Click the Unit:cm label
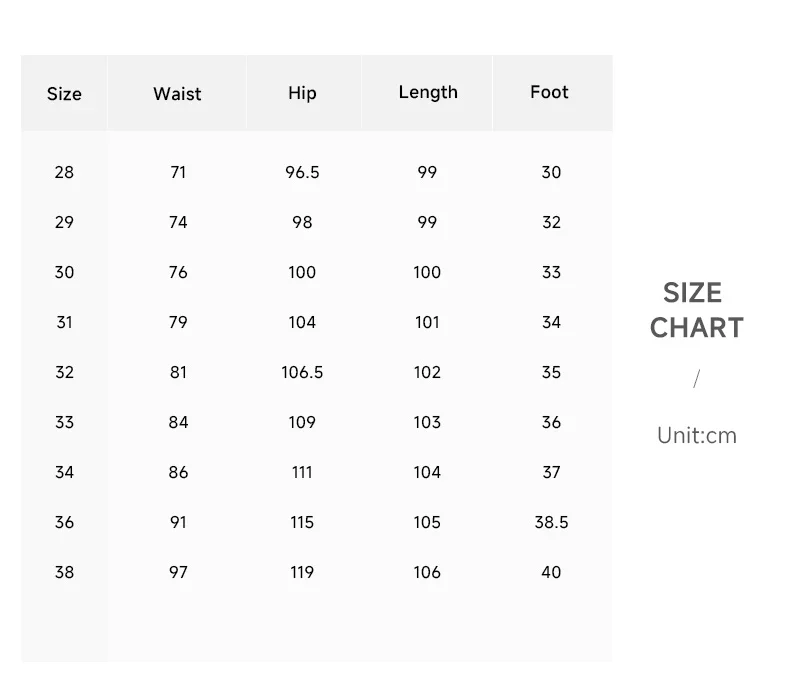 coord(697,436)
